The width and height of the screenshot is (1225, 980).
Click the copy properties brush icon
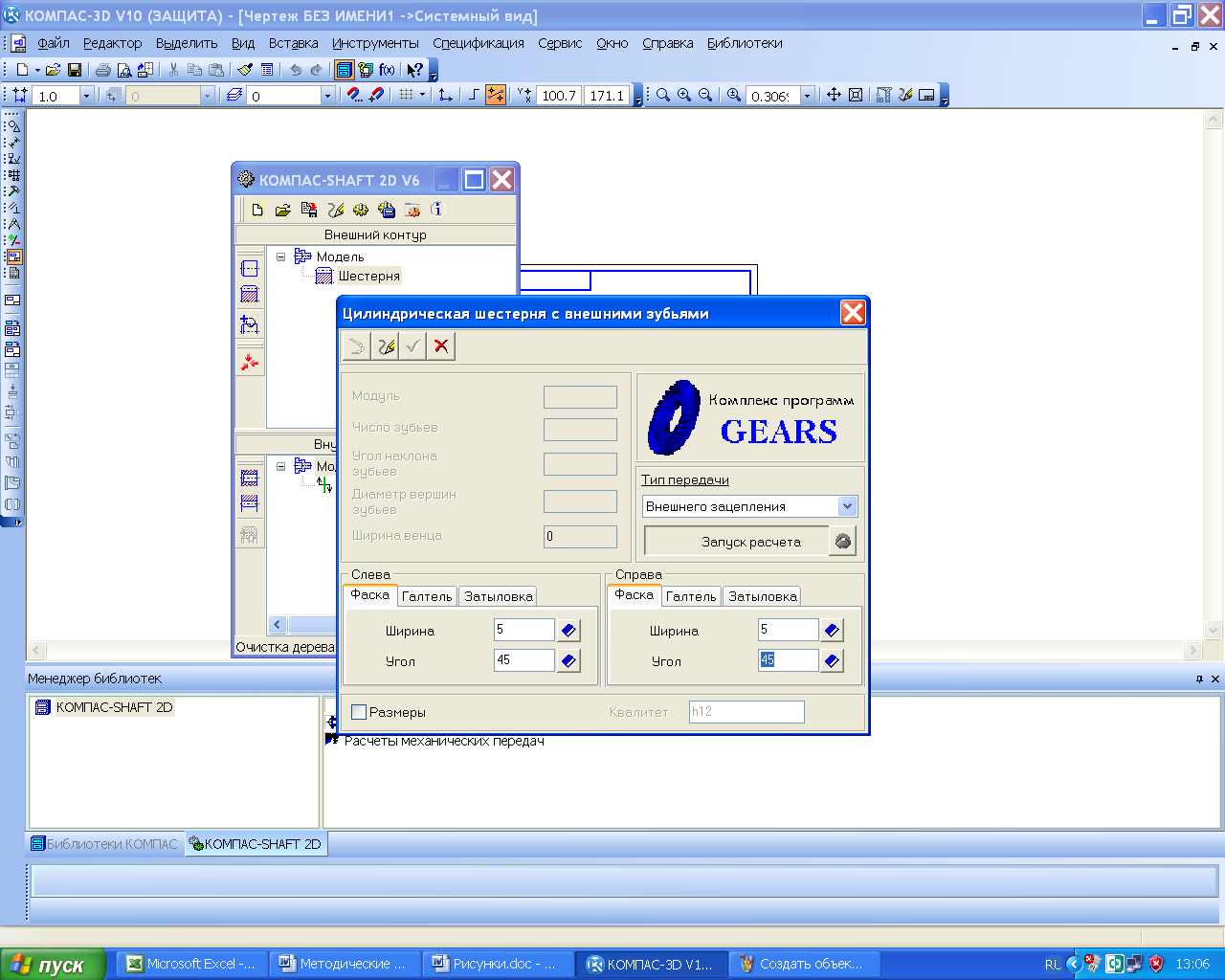pyautogui.click(x=245, y=70)
